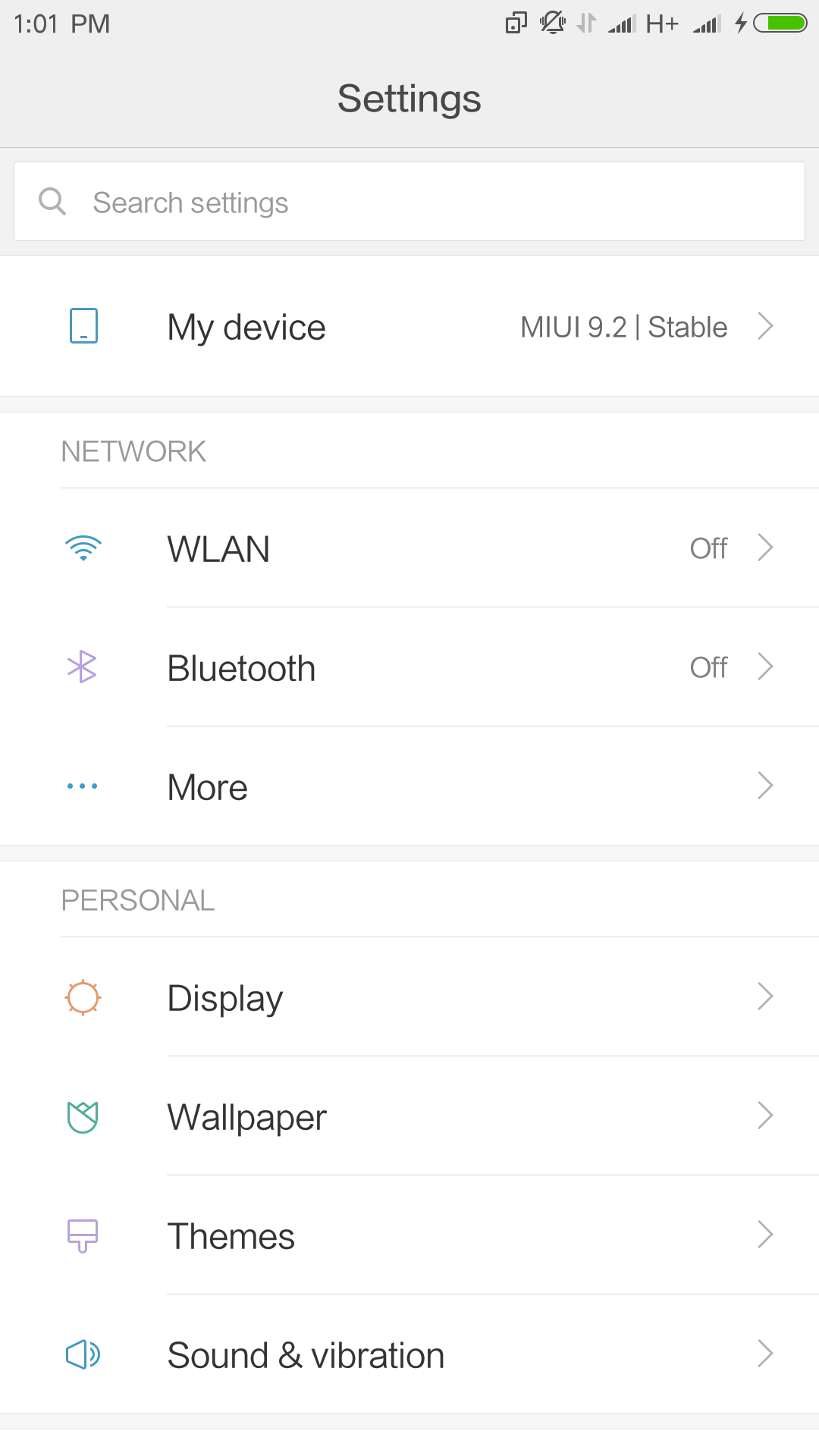Screen dimensions: 819x1456
Task: Tap the WLAN Off status
Action: 708,548
